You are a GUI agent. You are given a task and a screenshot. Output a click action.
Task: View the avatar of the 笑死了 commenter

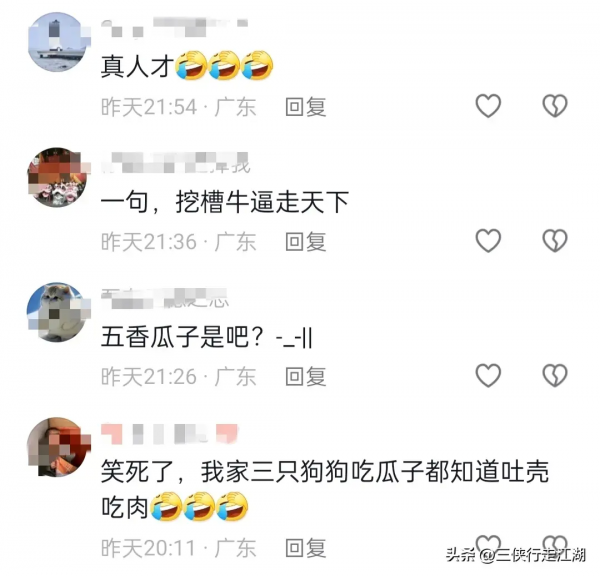57,447
